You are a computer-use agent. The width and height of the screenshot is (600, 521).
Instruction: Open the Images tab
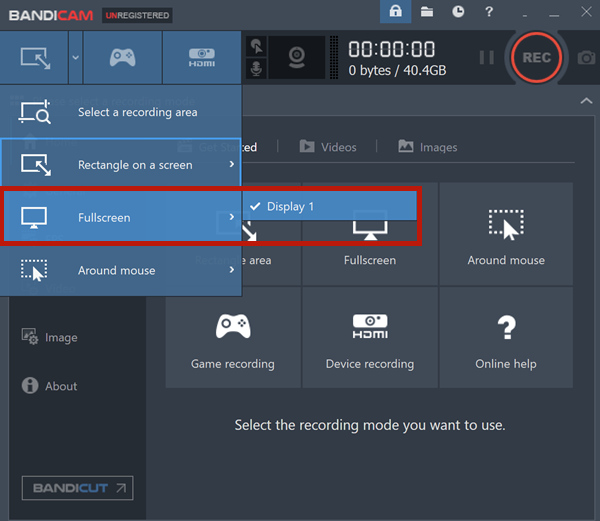pyautogui.click(x=428, y=147)
